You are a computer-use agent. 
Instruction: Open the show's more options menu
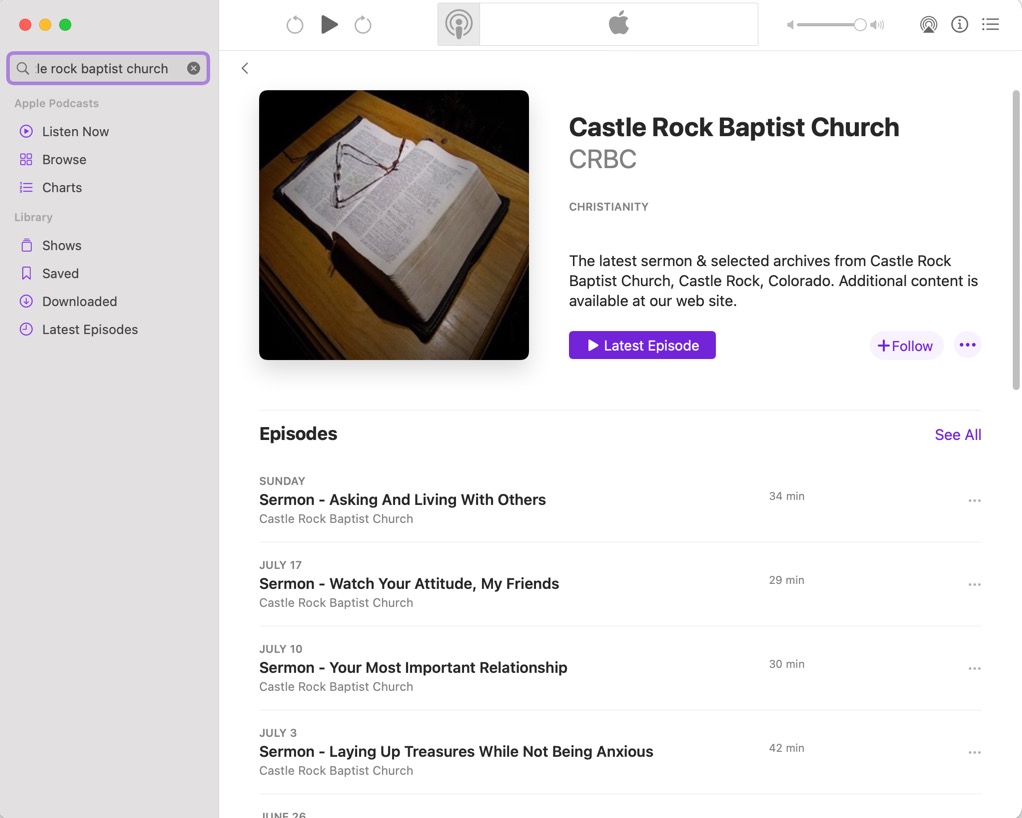pyautogui.click(x=967, y=345)
